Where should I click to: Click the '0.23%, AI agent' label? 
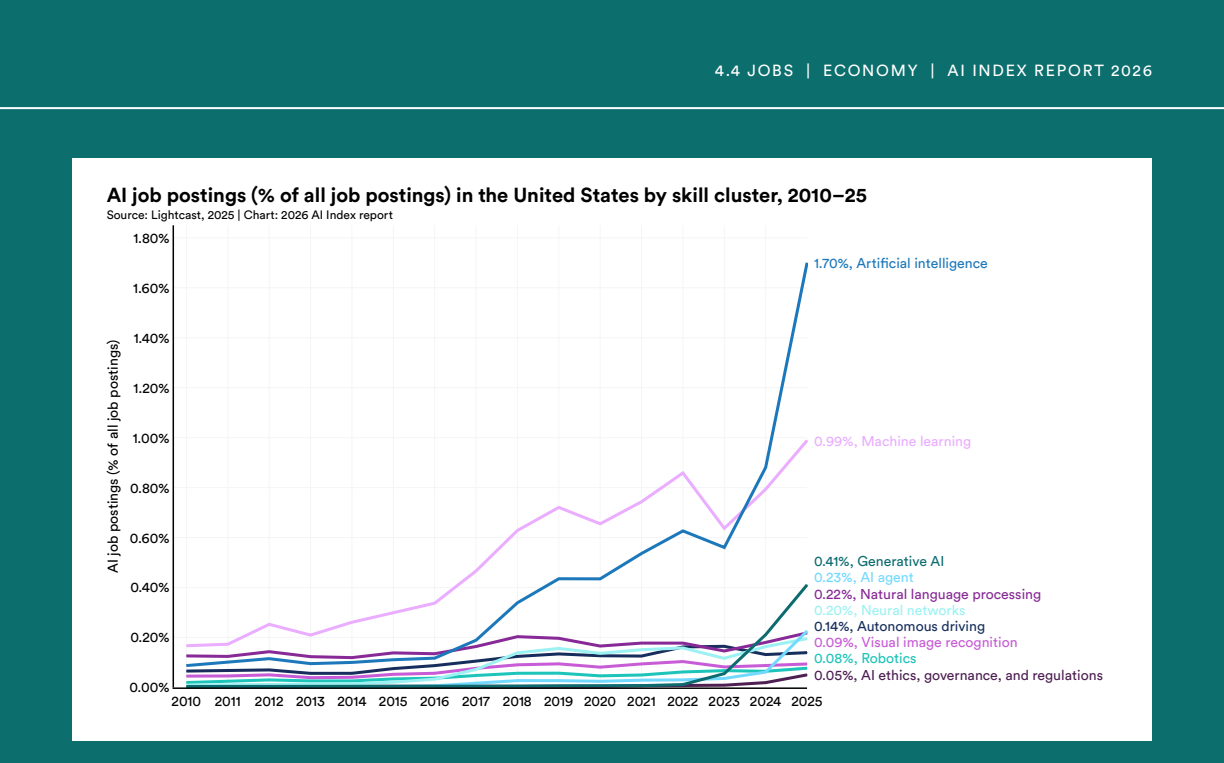(863, 578)
